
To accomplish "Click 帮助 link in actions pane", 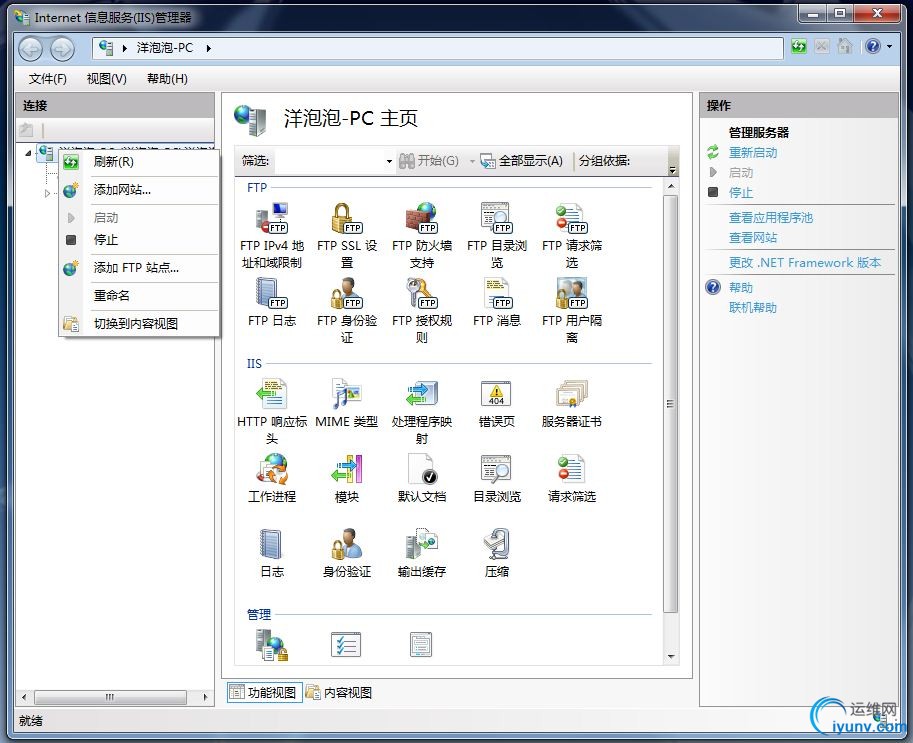I will point(741,288).
